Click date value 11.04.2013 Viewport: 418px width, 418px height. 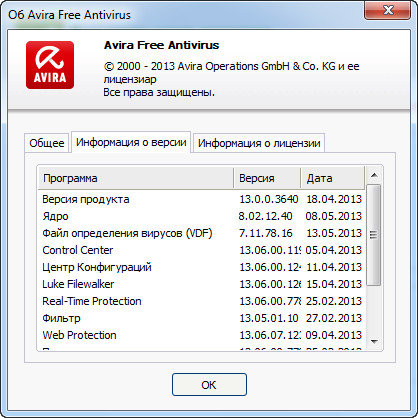(x=334, y=267)
